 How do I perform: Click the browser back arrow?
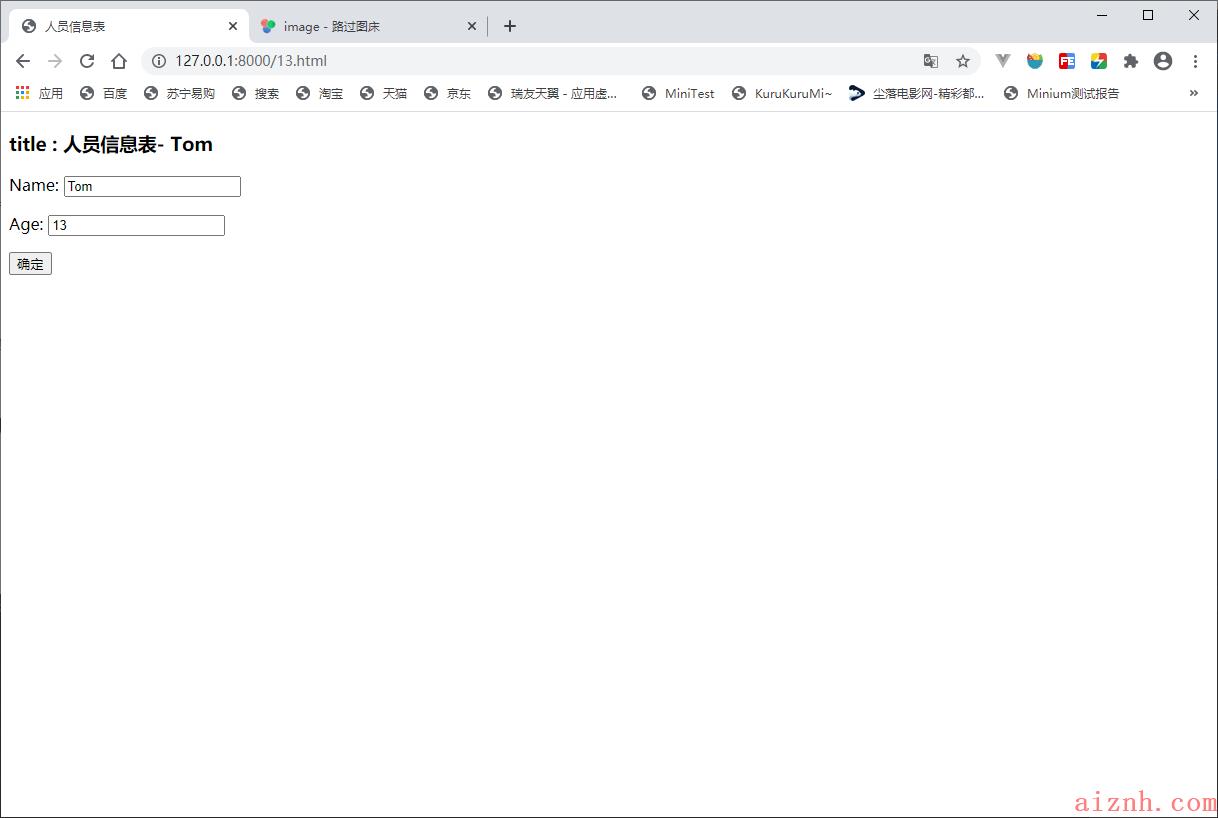click(x=23, y=61)
